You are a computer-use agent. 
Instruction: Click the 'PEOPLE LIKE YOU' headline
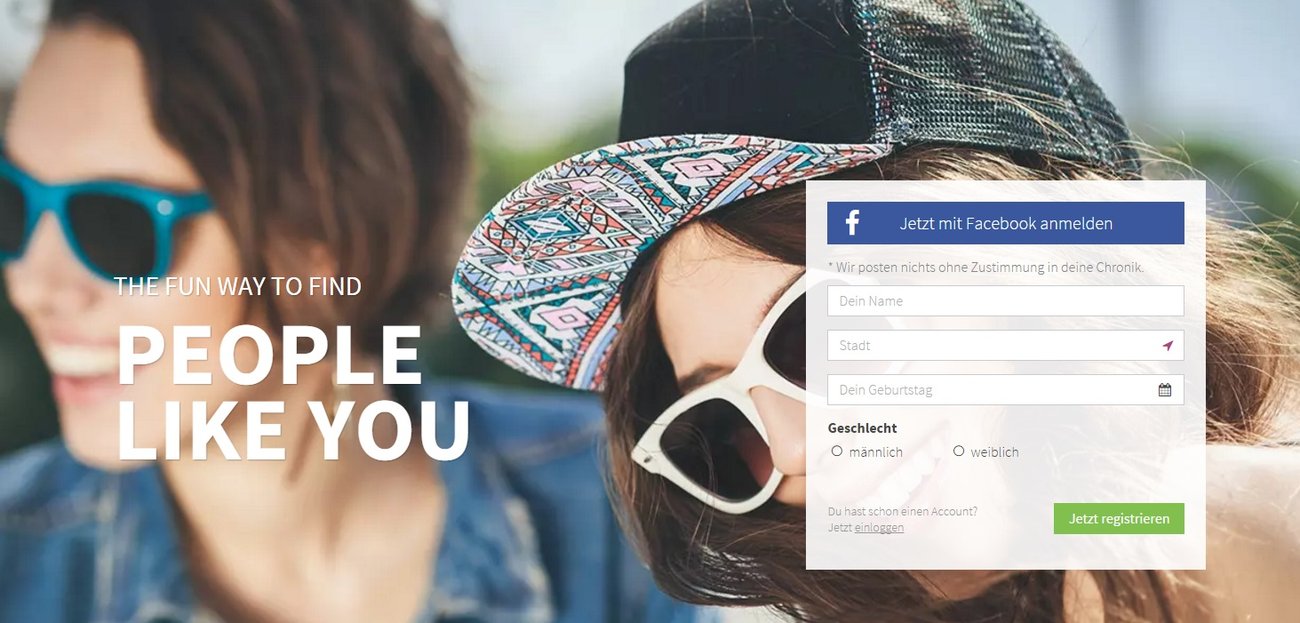(292, 391)
